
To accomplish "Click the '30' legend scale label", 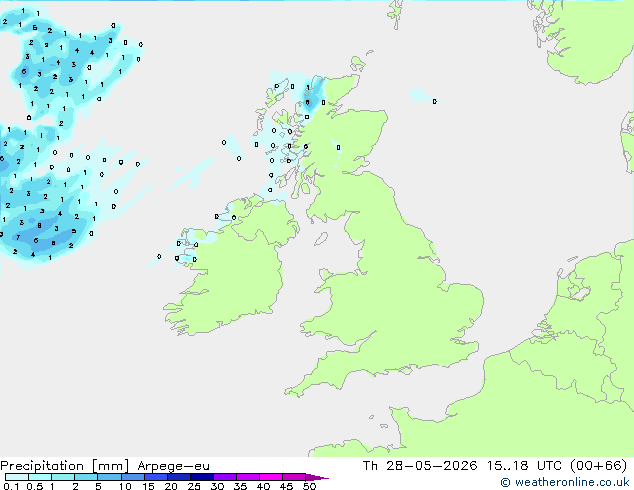I will pos(217,486).
